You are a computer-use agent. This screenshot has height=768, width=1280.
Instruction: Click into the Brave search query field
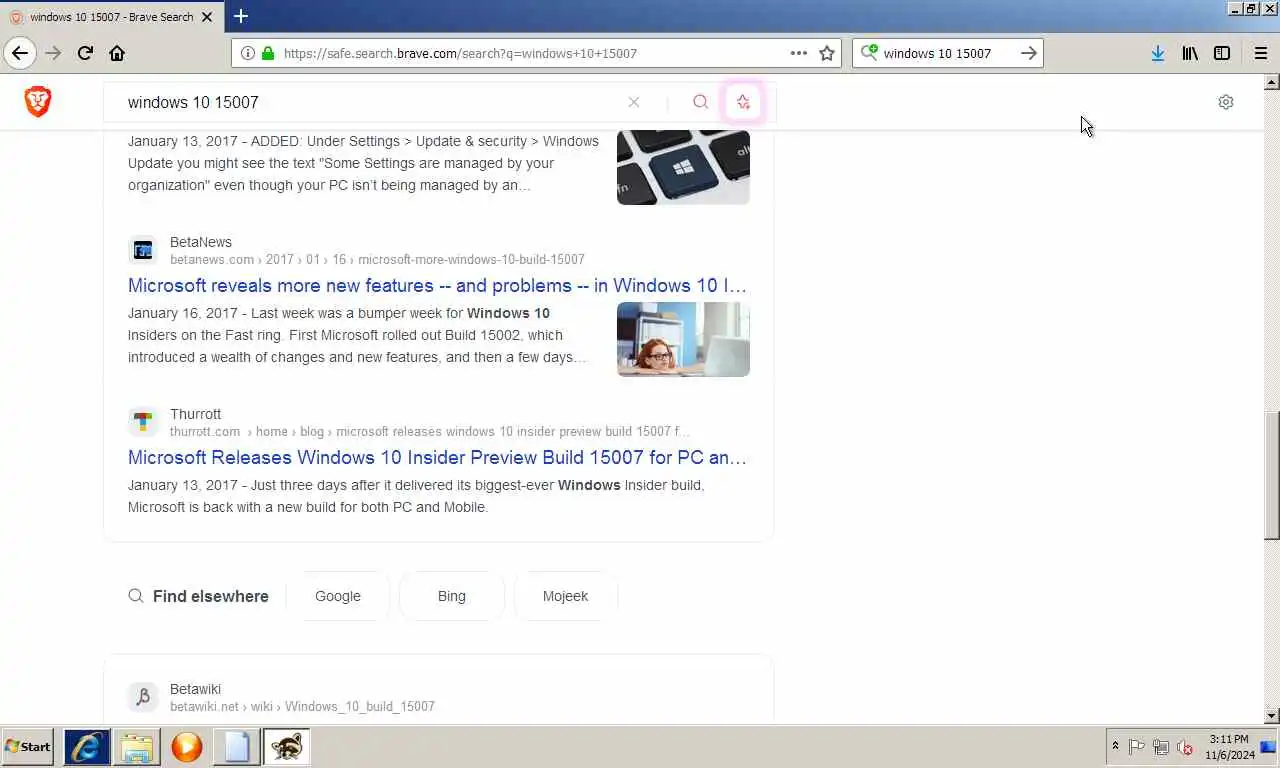[x=370, y=102]
